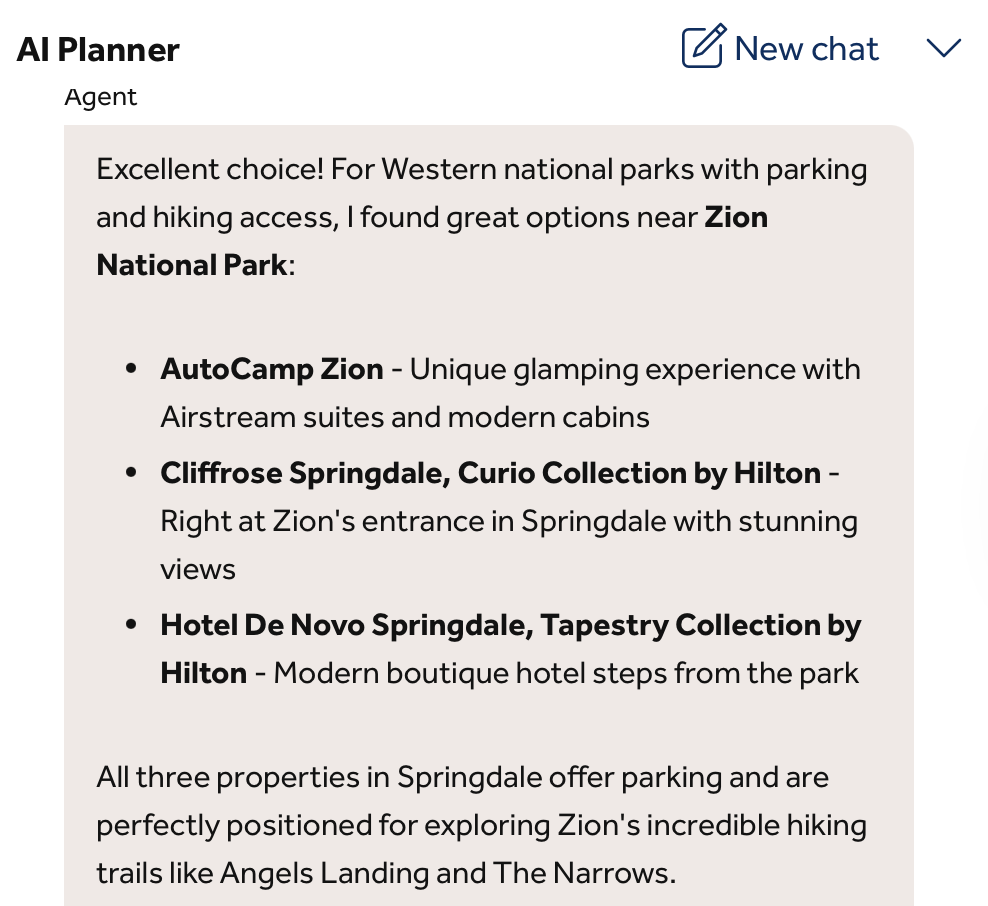Click the Cliffrose Springdale Curio Collection entry
Viewport: 988px width, 906px height.
coord(489,472)
